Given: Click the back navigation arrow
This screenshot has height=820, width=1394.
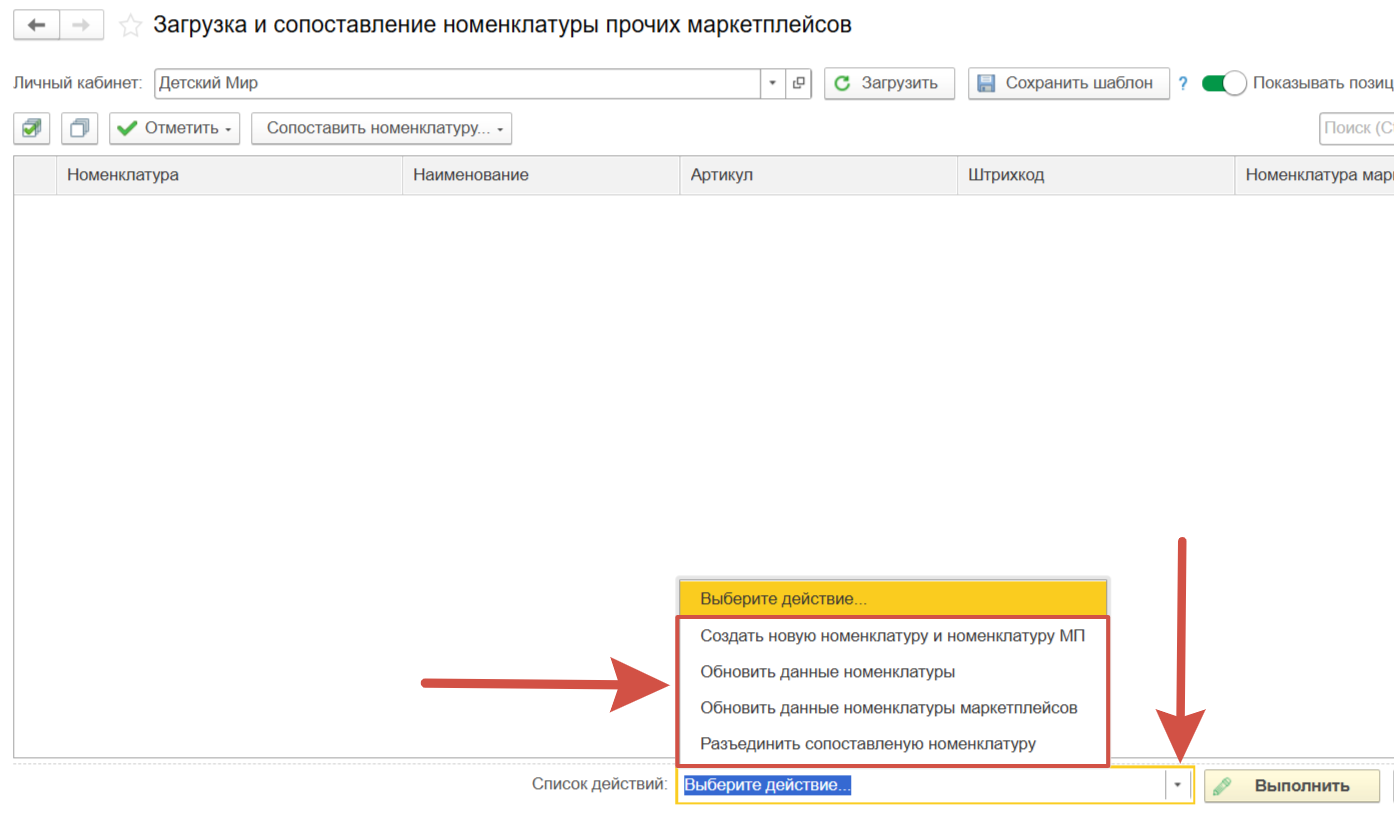Looking at the screenshot, I should [x=37, y=25].
